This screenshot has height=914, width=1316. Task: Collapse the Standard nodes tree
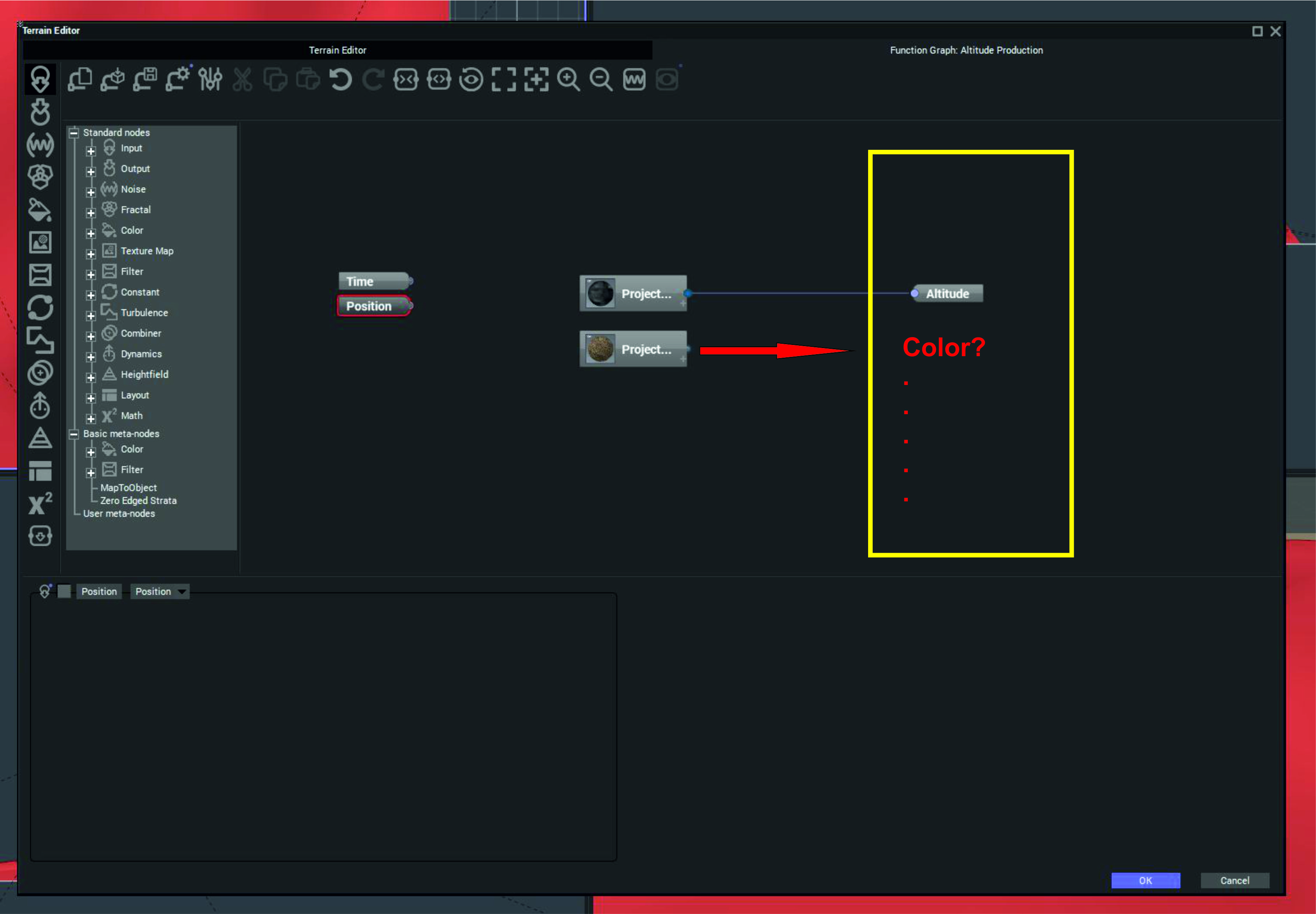74,133
